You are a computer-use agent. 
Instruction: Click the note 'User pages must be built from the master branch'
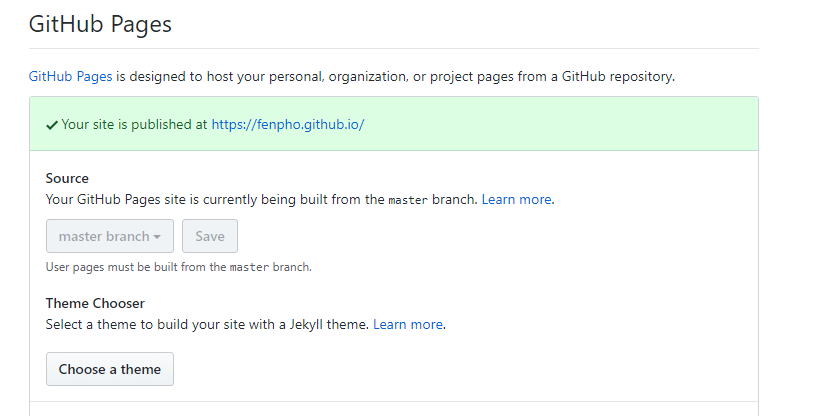pyautogui.click(x=179, y=267)
